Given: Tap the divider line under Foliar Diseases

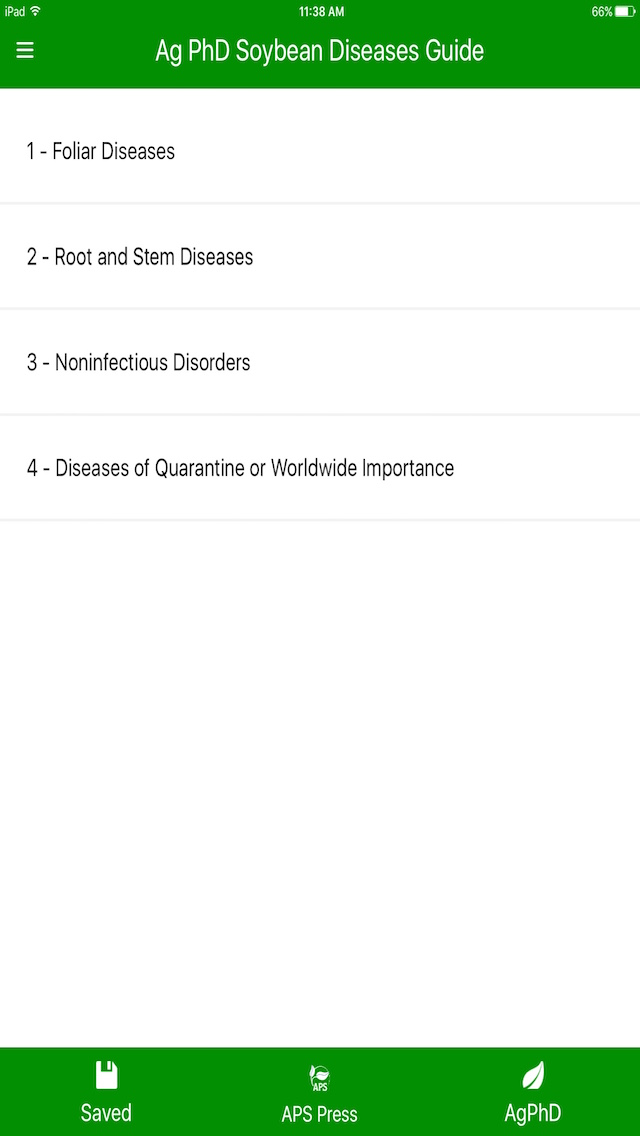Looking at the screenshot, I should 320,204.
